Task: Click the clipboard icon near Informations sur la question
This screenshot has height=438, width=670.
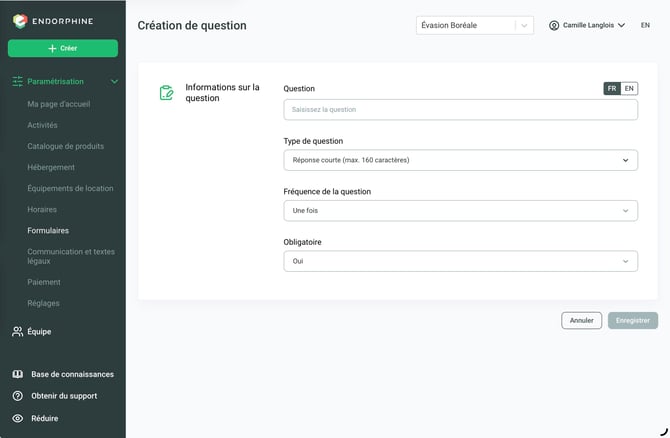Action: point(166,92)
